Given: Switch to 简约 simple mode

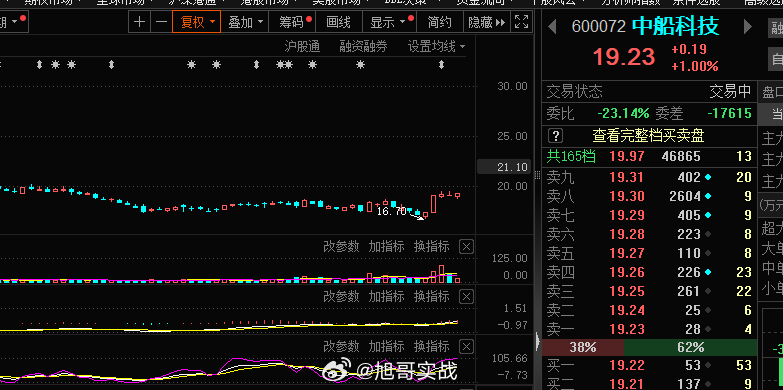Looking at the screenshot, I should click(439, 22).
